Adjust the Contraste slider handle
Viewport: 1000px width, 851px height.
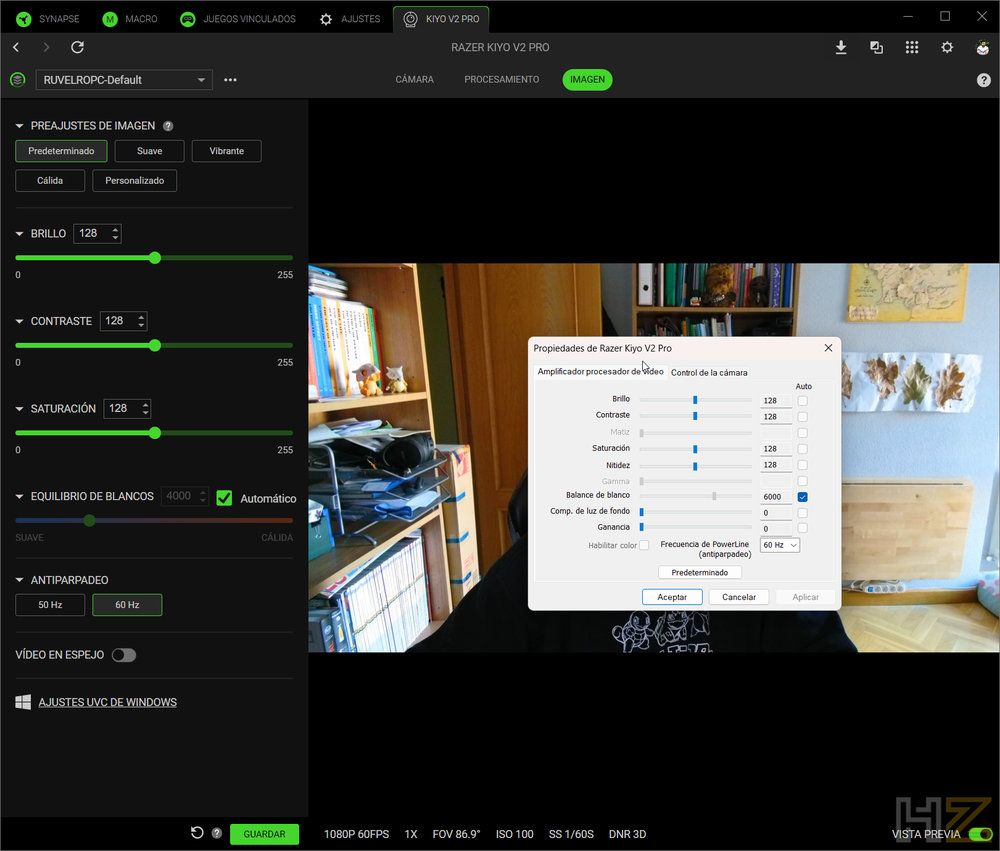coord(154,345)
